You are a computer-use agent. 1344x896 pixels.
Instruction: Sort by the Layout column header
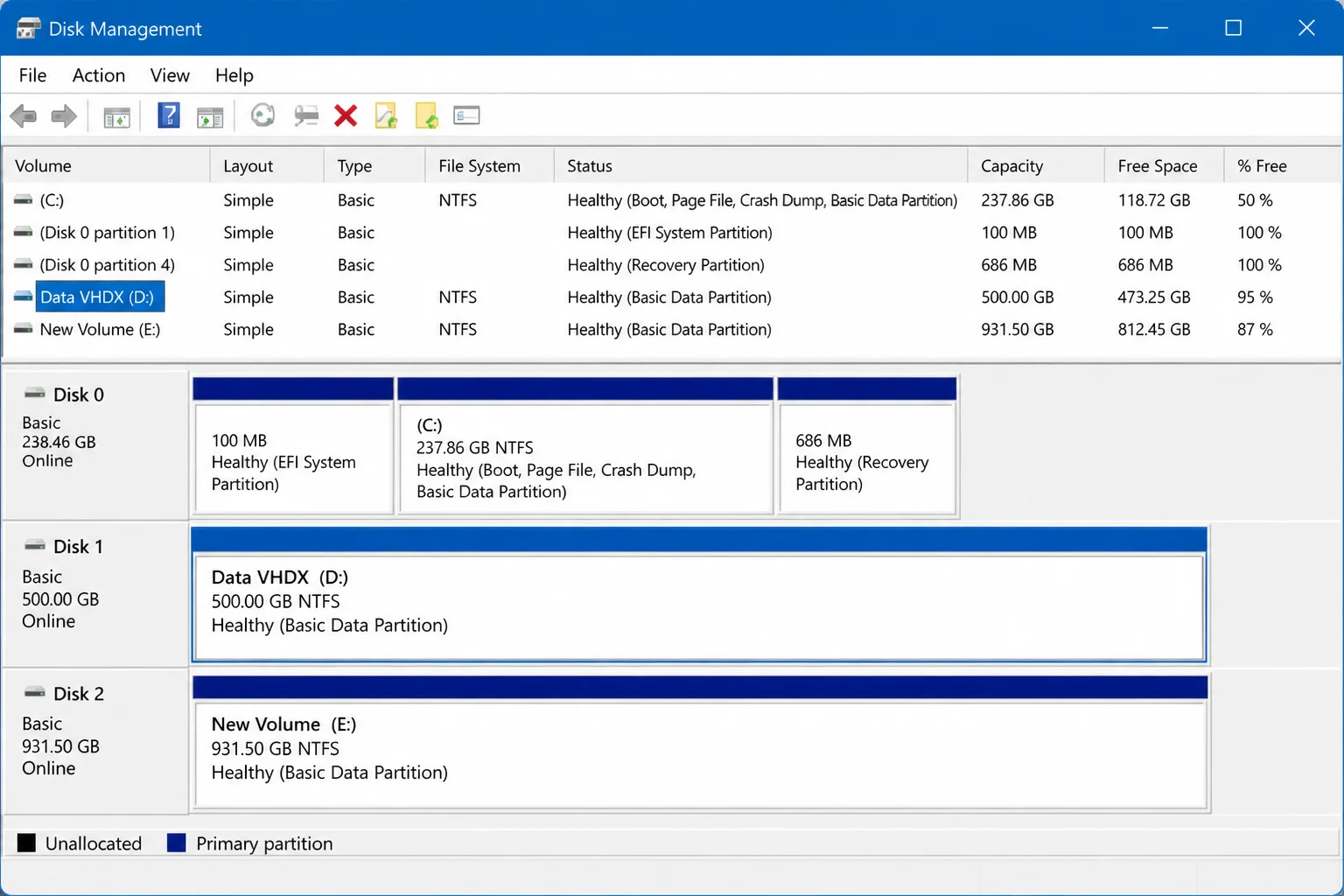267,165
